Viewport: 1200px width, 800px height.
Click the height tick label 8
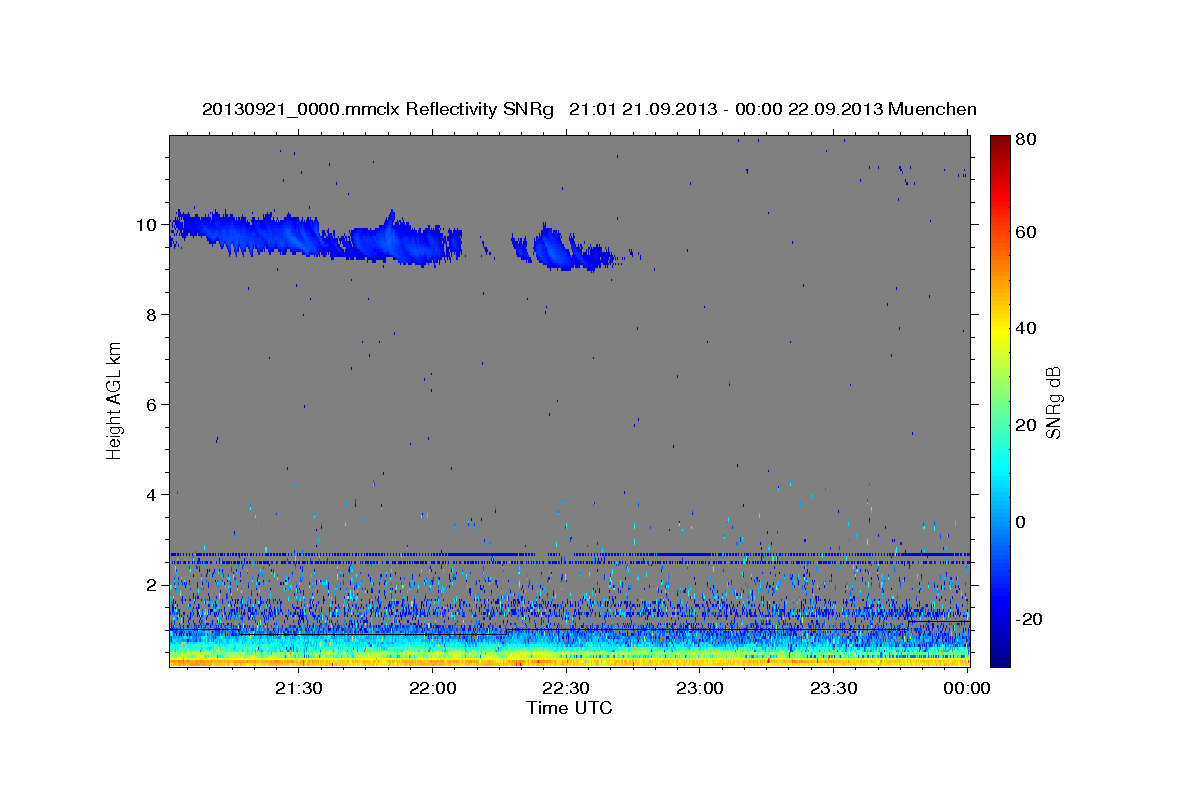pos(153,315)
